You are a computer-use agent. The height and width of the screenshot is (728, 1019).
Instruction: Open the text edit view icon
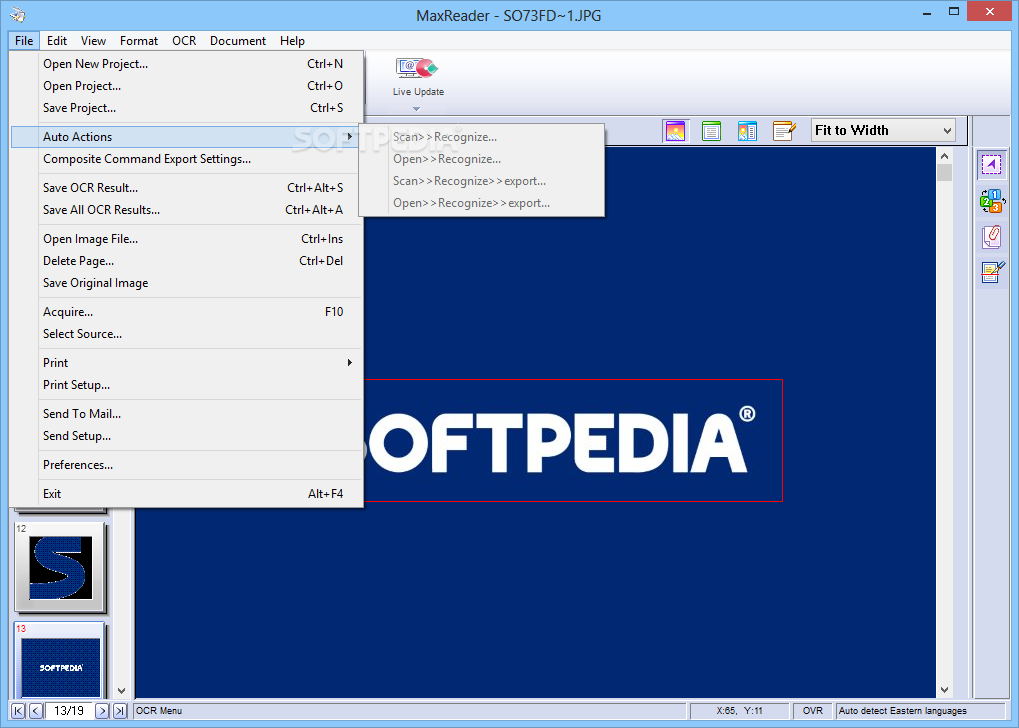[784, 131]
